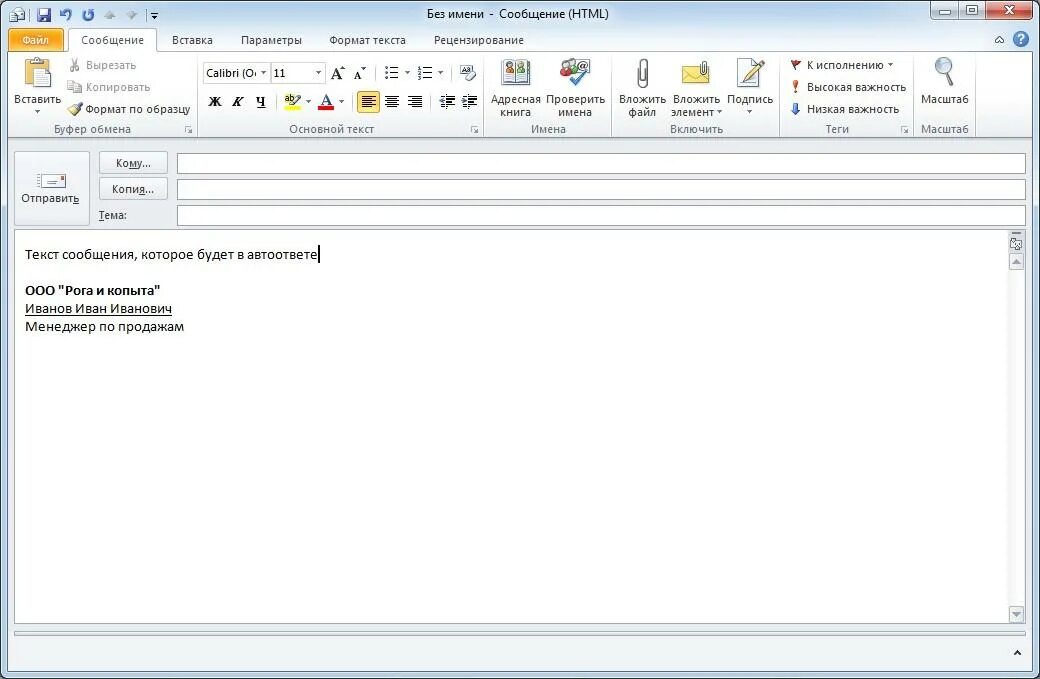Toggle bold Ж formatting
This screenshot has width=1040, height=679.
[215, 101]
